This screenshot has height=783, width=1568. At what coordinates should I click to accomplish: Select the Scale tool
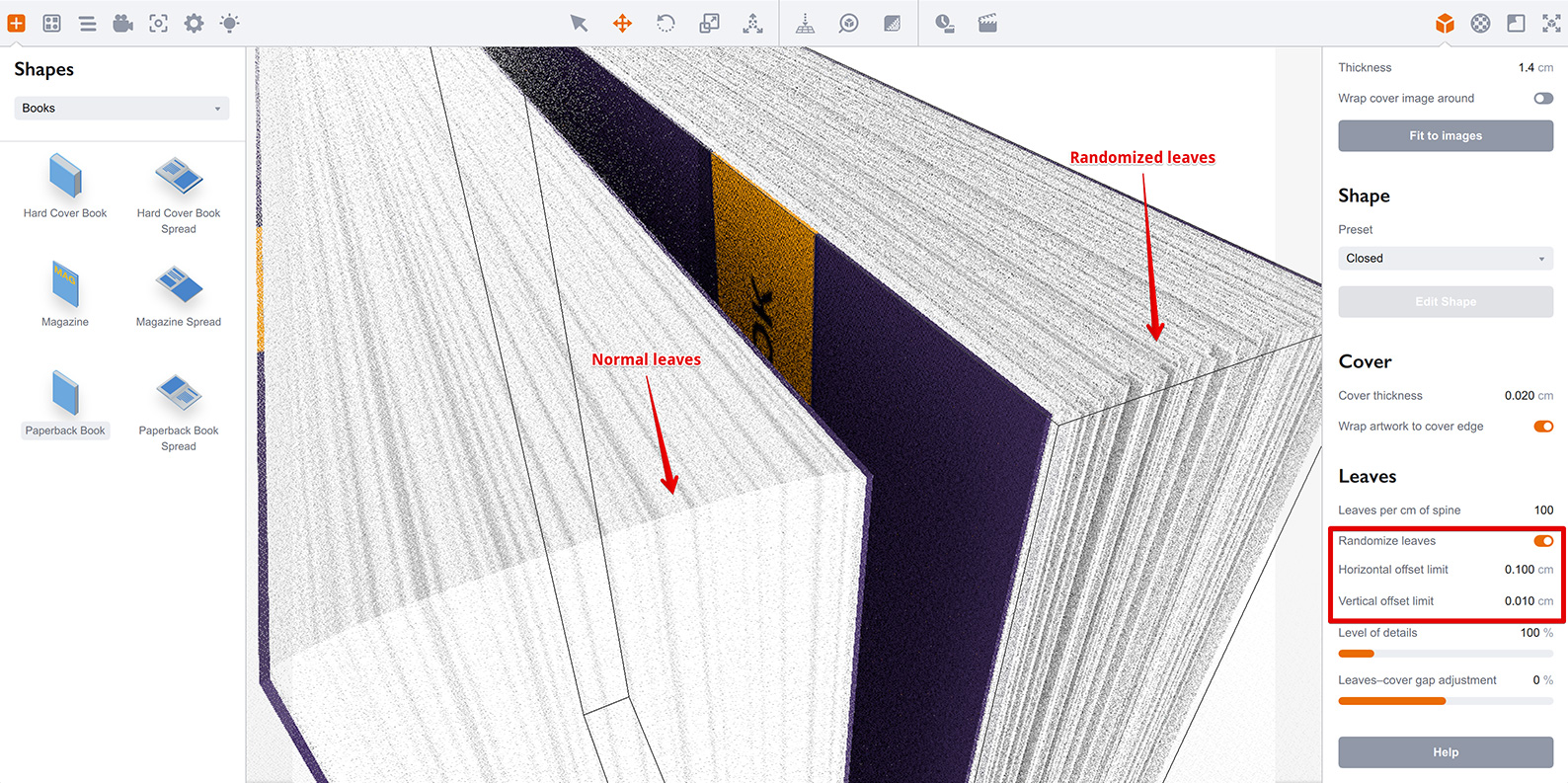pyautogui.click(x=709, y=23)
